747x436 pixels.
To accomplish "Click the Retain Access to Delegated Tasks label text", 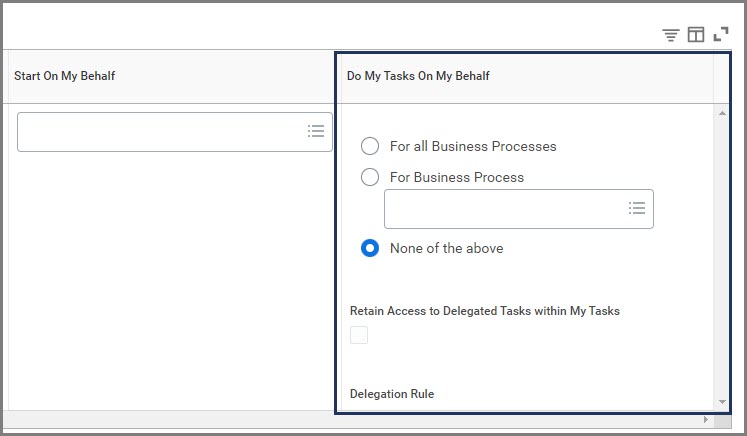I will 485,311.
